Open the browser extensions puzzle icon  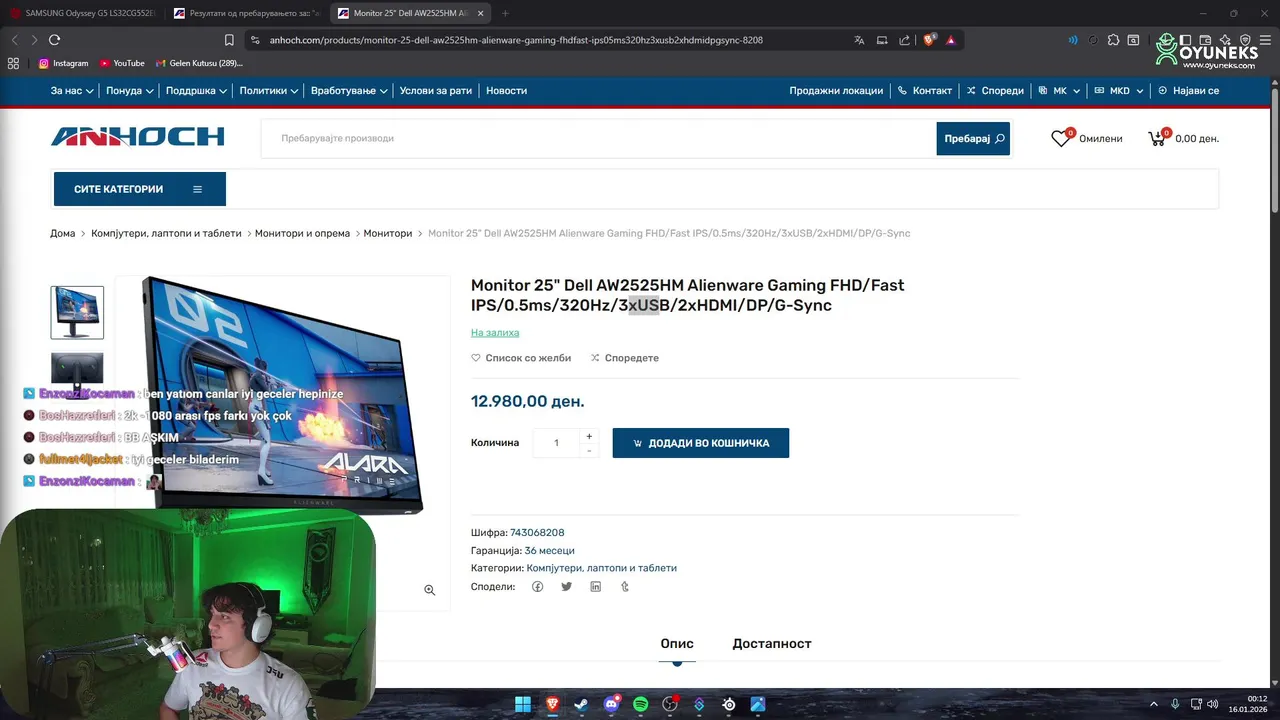point(1113,40)
